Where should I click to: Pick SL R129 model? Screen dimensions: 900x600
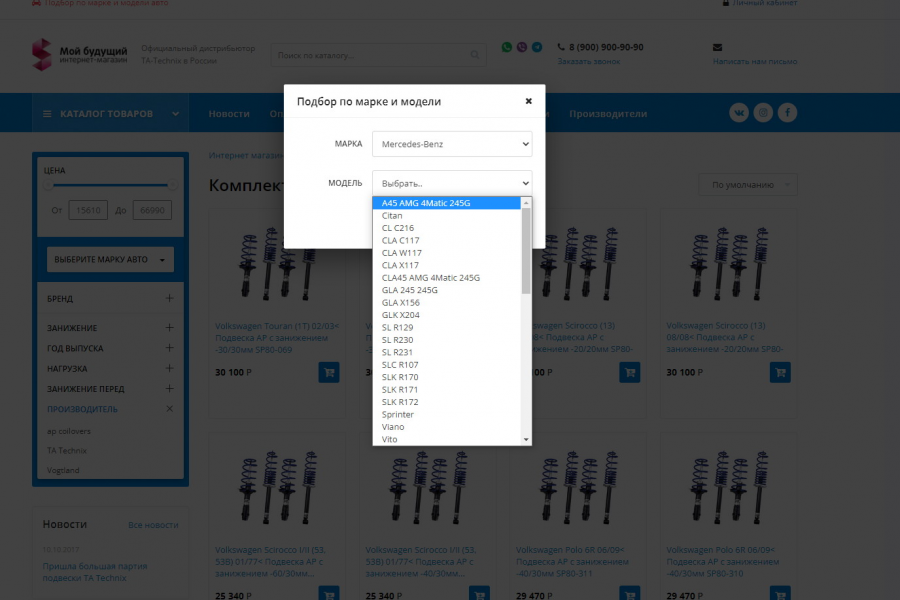pos(447,327)
